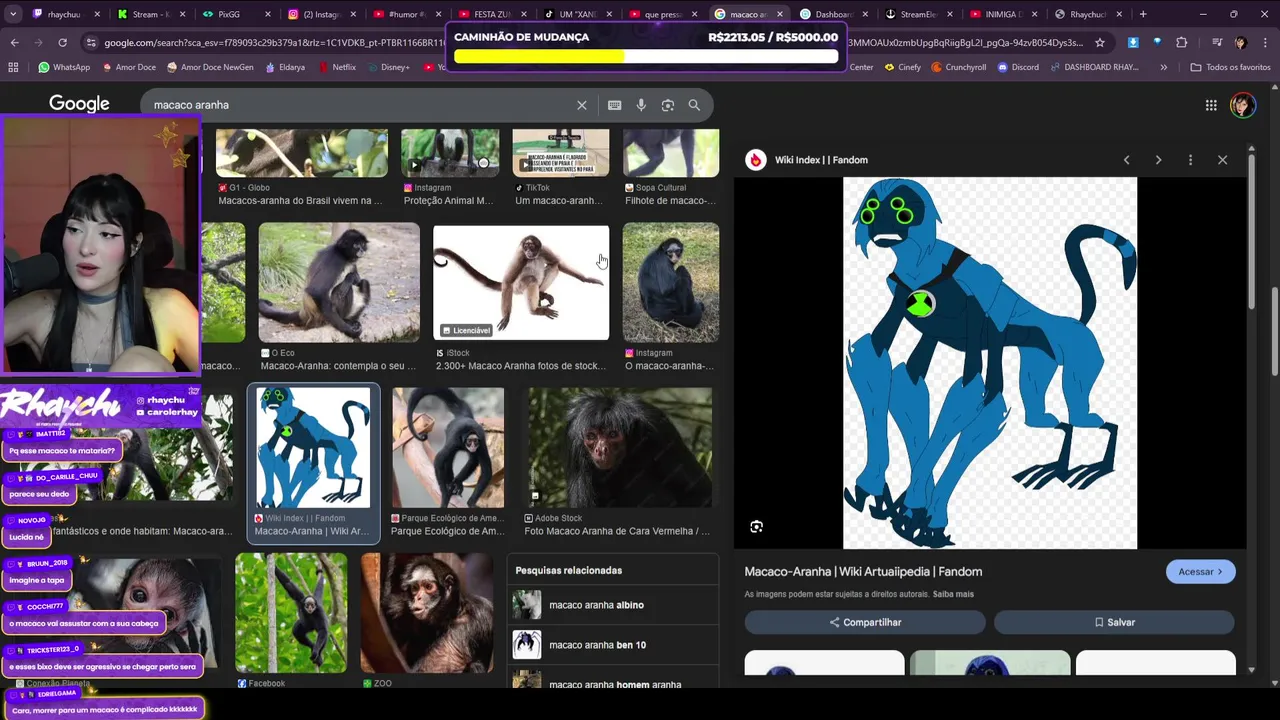Open Chrome apps grid in bookmarks bar
This screenshot has width=1280, height=720.
coord(13,67)
